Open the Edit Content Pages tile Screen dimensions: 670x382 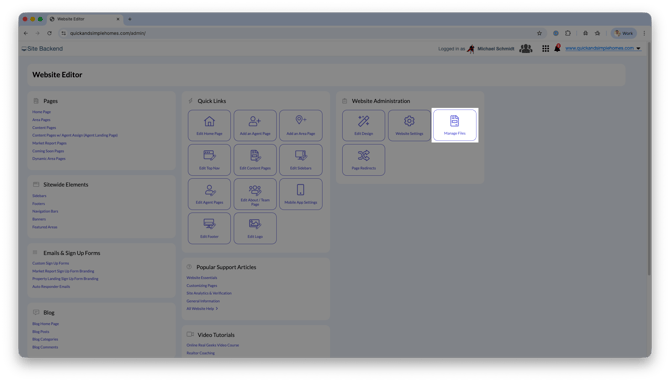click(x=255, y=160)
